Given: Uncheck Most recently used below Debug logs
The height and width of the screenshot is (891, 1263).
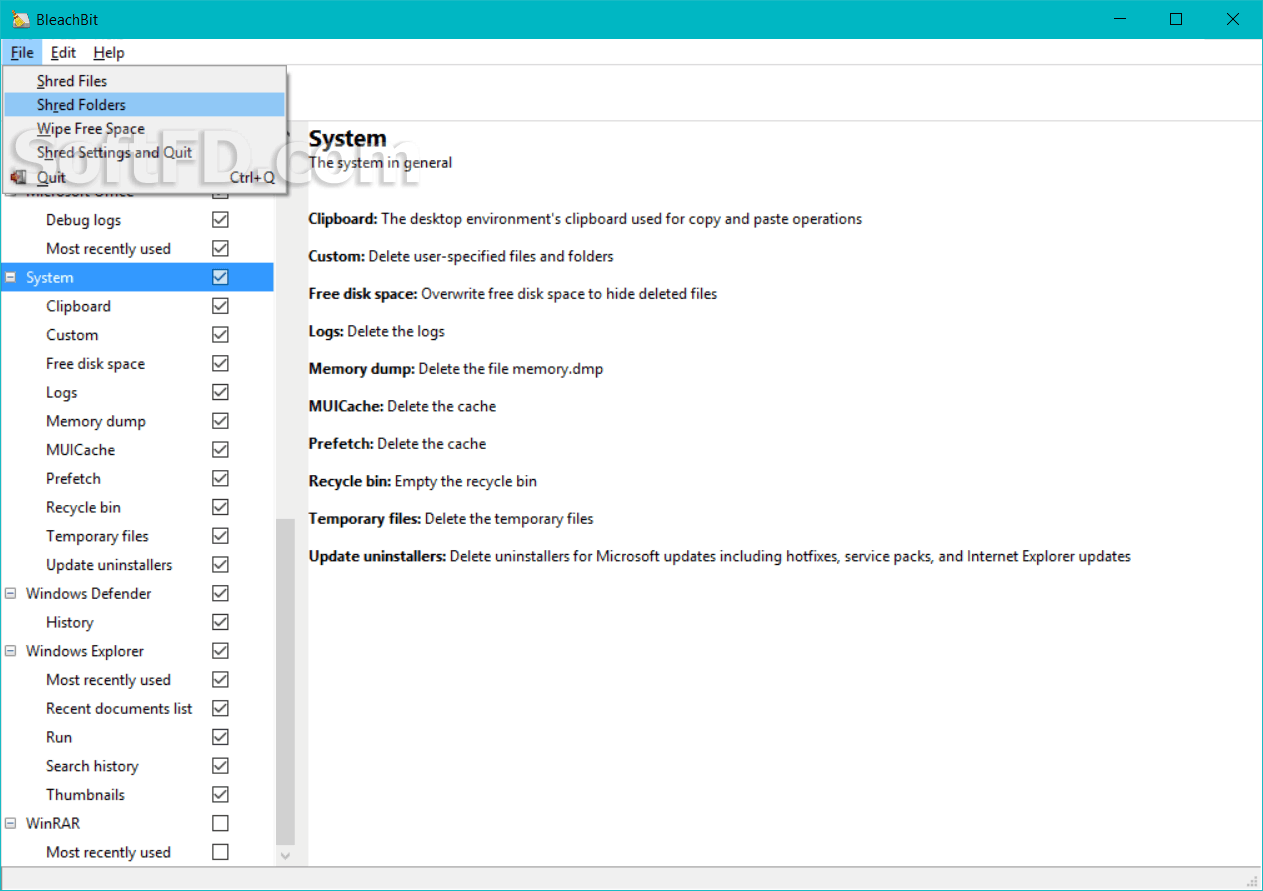Looking at the screenshot, I should coord(221,248).
